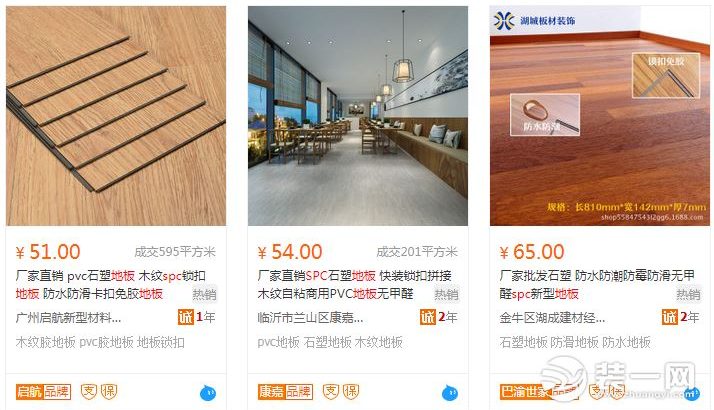This screenshot has height=410, width=714.
Task: Open chat icon on ¥51.00 product card
Action: click(208, 393)
